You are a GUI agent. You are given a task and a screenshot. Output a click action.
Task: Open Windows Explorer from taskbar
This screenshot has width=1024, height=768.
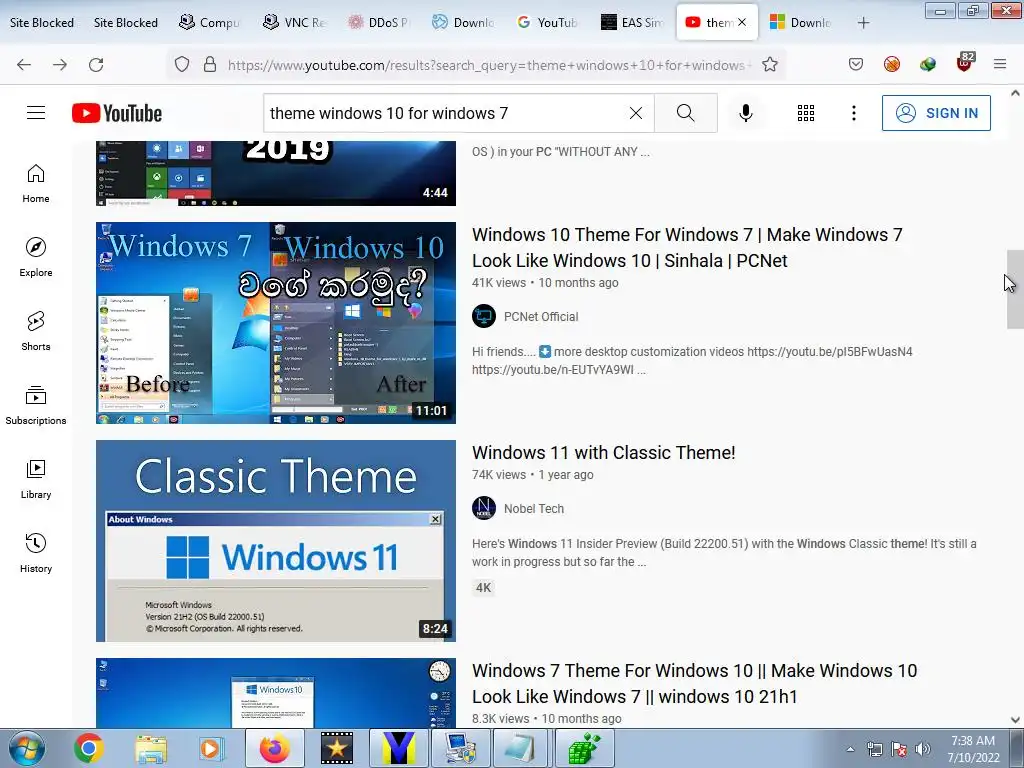tap(151, 748)
